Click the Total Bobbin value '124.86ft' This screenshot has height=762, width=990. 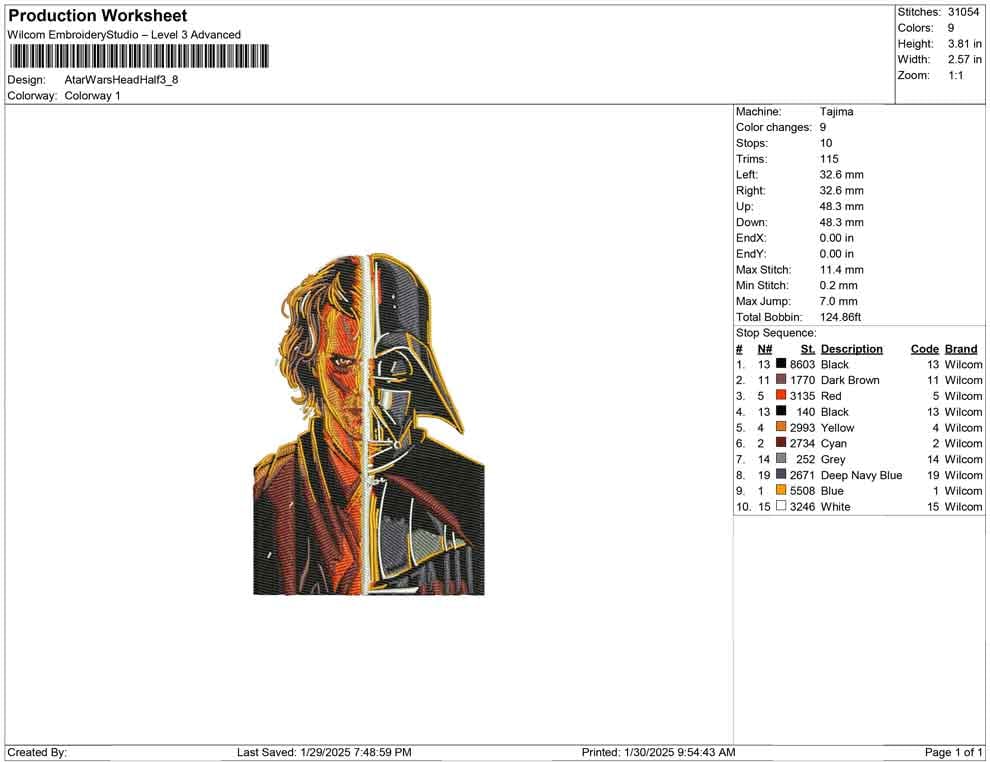pyautogui.click(x=840, y=317)
